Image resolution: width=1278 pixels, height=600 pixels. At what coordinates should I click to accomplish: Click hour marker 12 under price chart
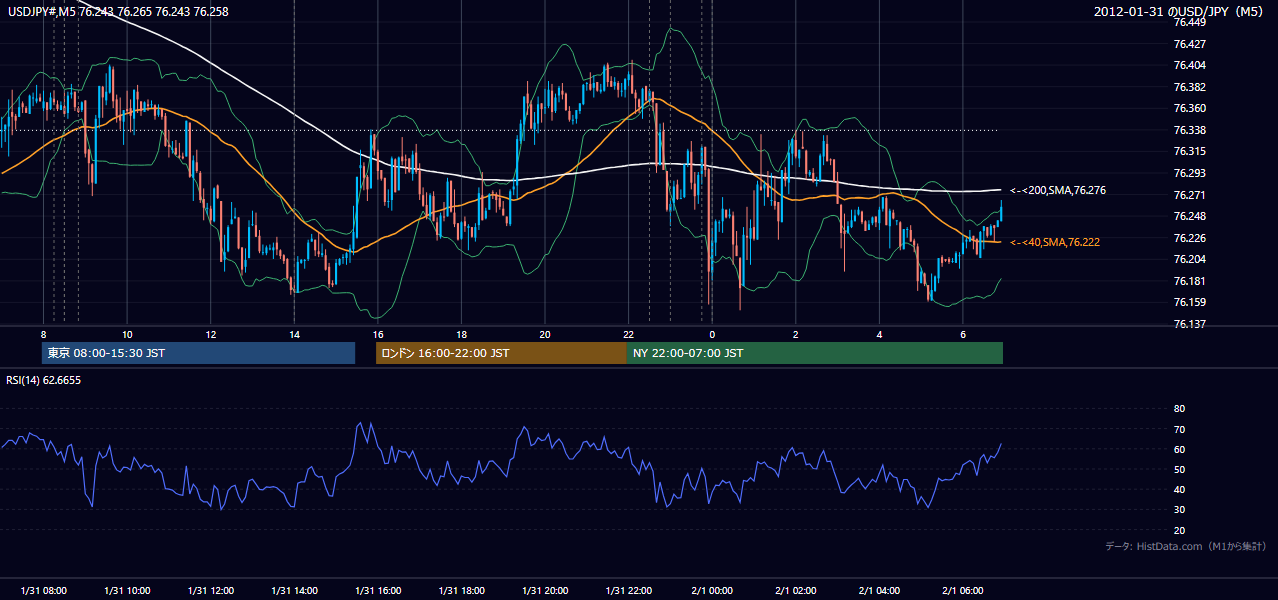pos(211,334)
